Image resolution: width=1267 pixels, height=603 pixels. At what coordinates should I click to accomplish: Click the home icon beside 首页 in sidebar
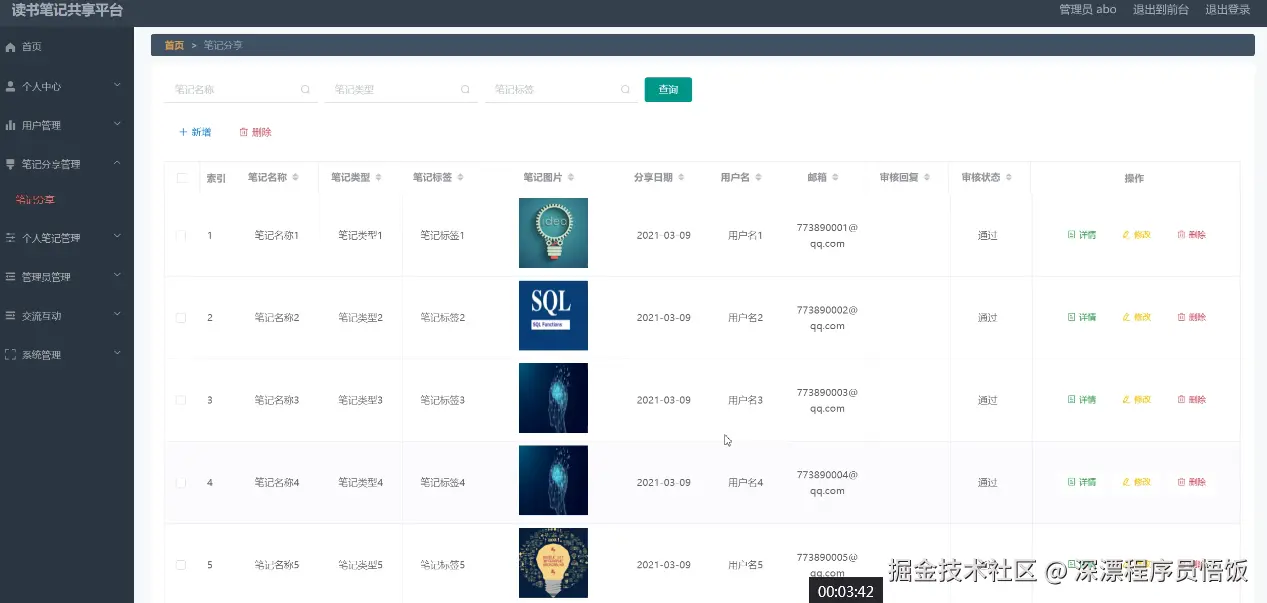[11, 47]
